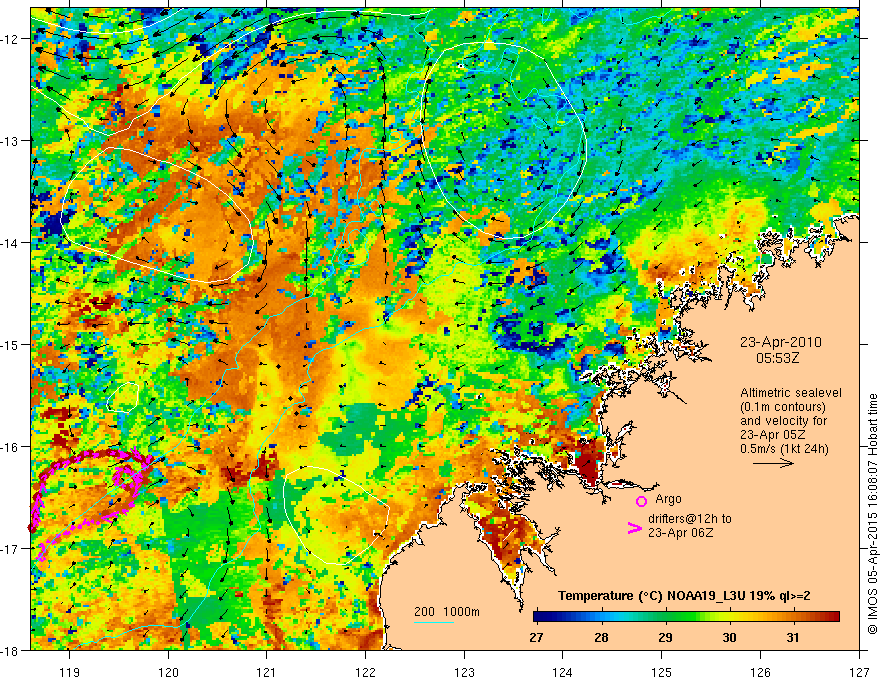The height and width of the screenshot is (680, 880).
Task: Click the -14 latitude axis label
Action: 11,243
